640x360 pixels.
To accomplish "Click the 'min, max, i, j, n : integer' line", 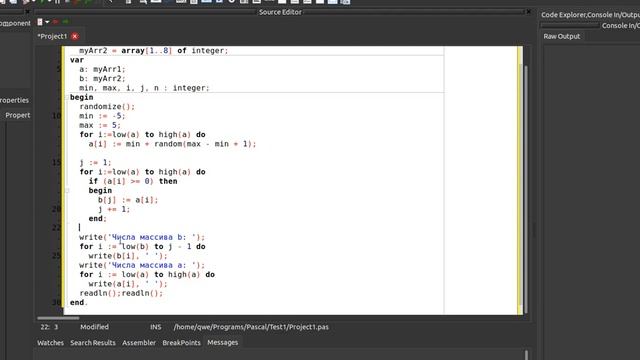I will [144, 88].
